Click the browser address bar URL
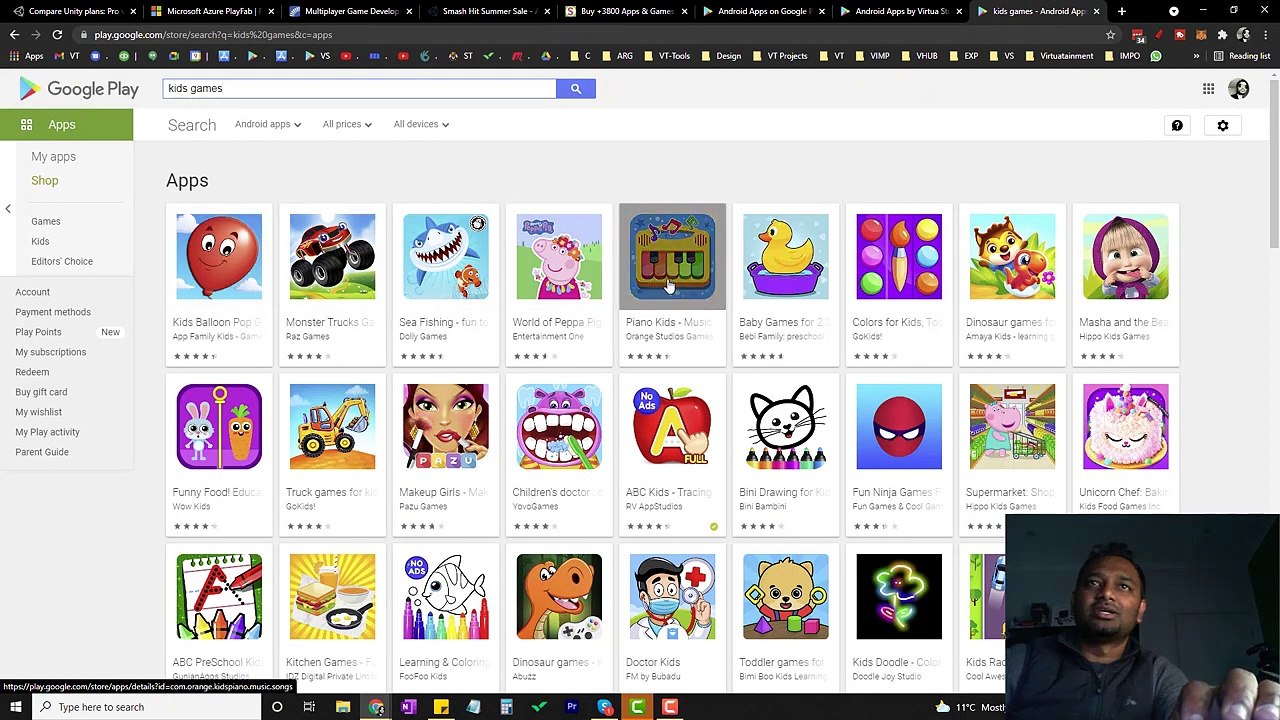 point(213,35)
